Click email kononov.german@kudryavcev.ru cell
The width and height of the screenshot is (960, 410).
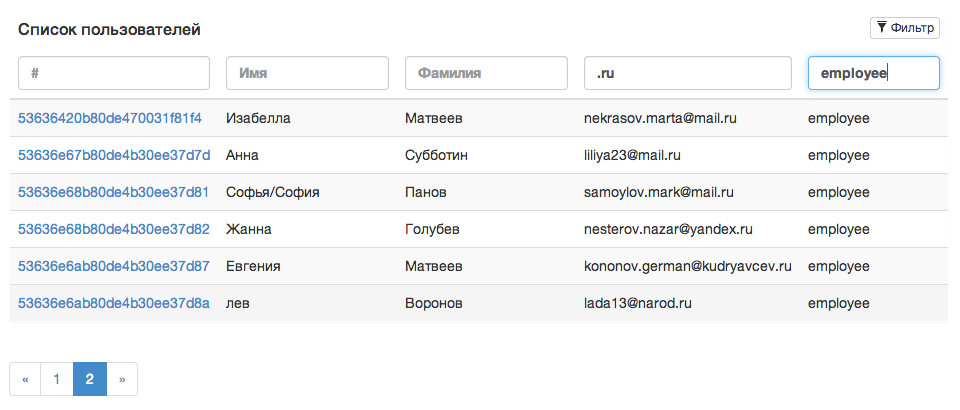(x=688, y=266)
